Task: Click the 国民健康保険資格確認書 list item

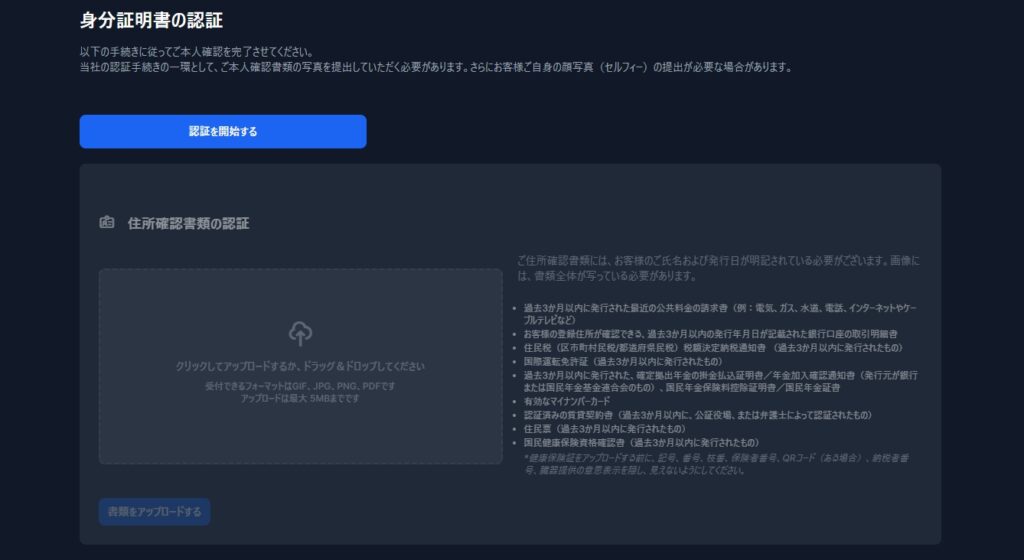Action: 641,442
